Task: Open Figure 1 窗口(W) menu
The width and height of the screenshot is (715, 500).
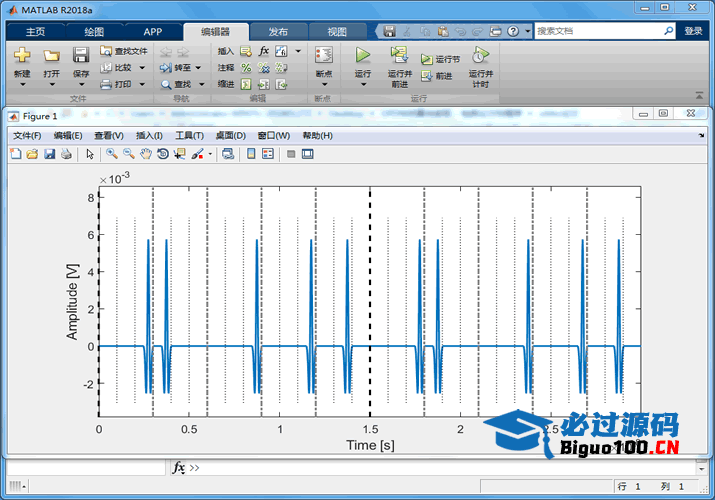Action: point(274,136)
